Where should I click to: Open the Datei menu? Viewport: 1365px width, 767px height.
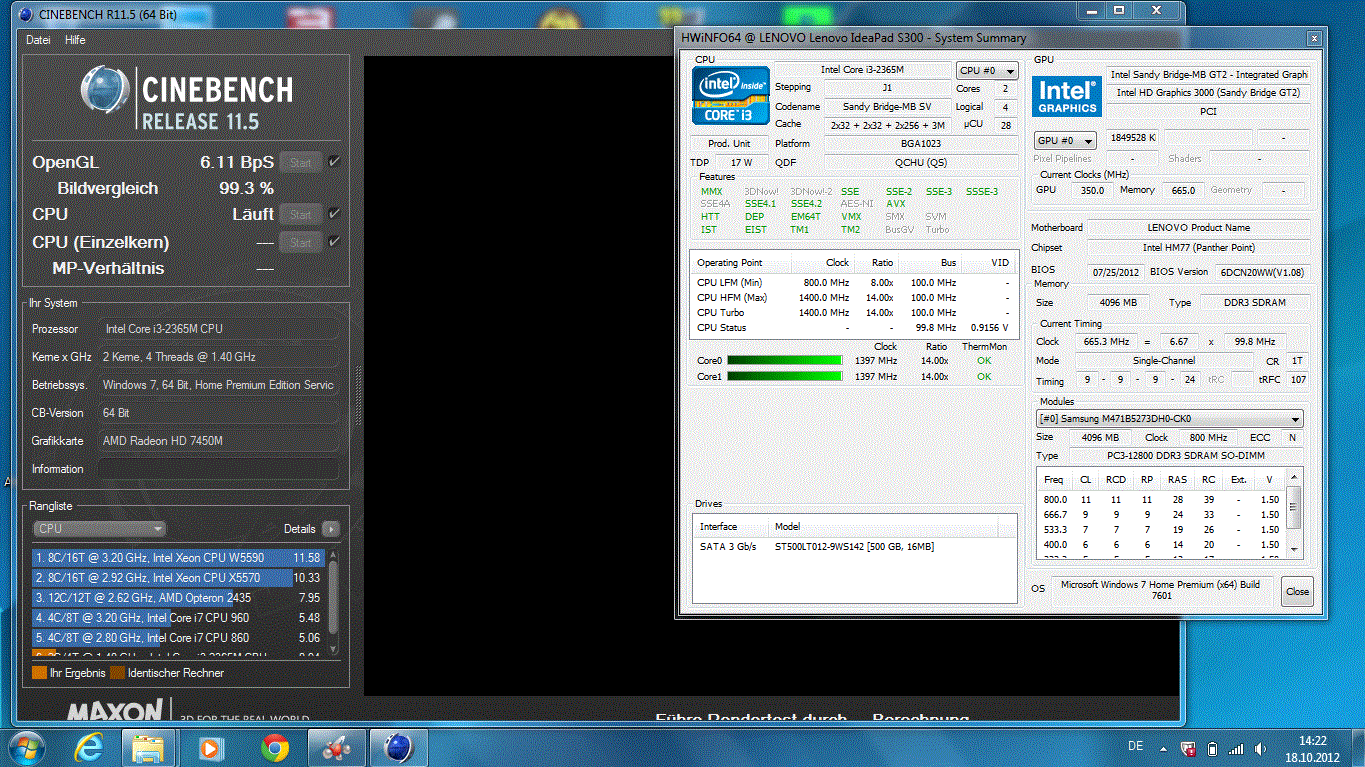click(x=38, y=40)
